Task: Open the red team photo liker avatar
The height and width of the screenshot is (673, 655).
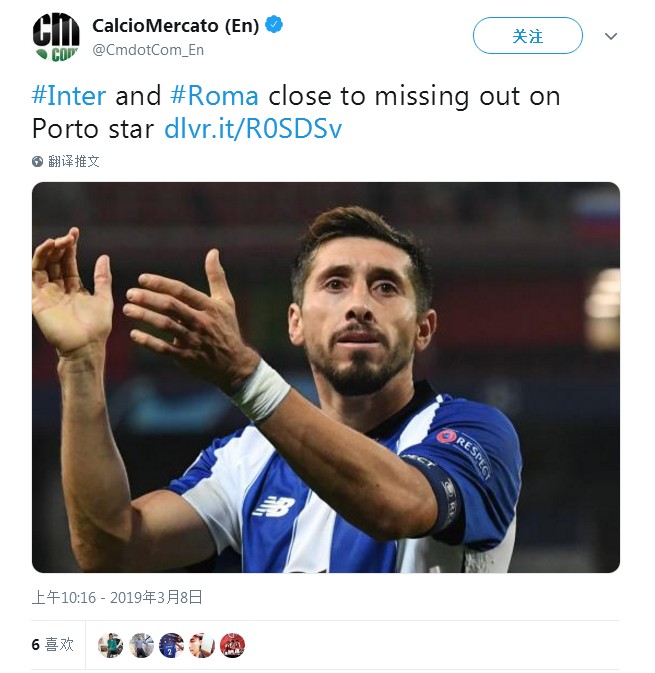Action: [232, 645]
